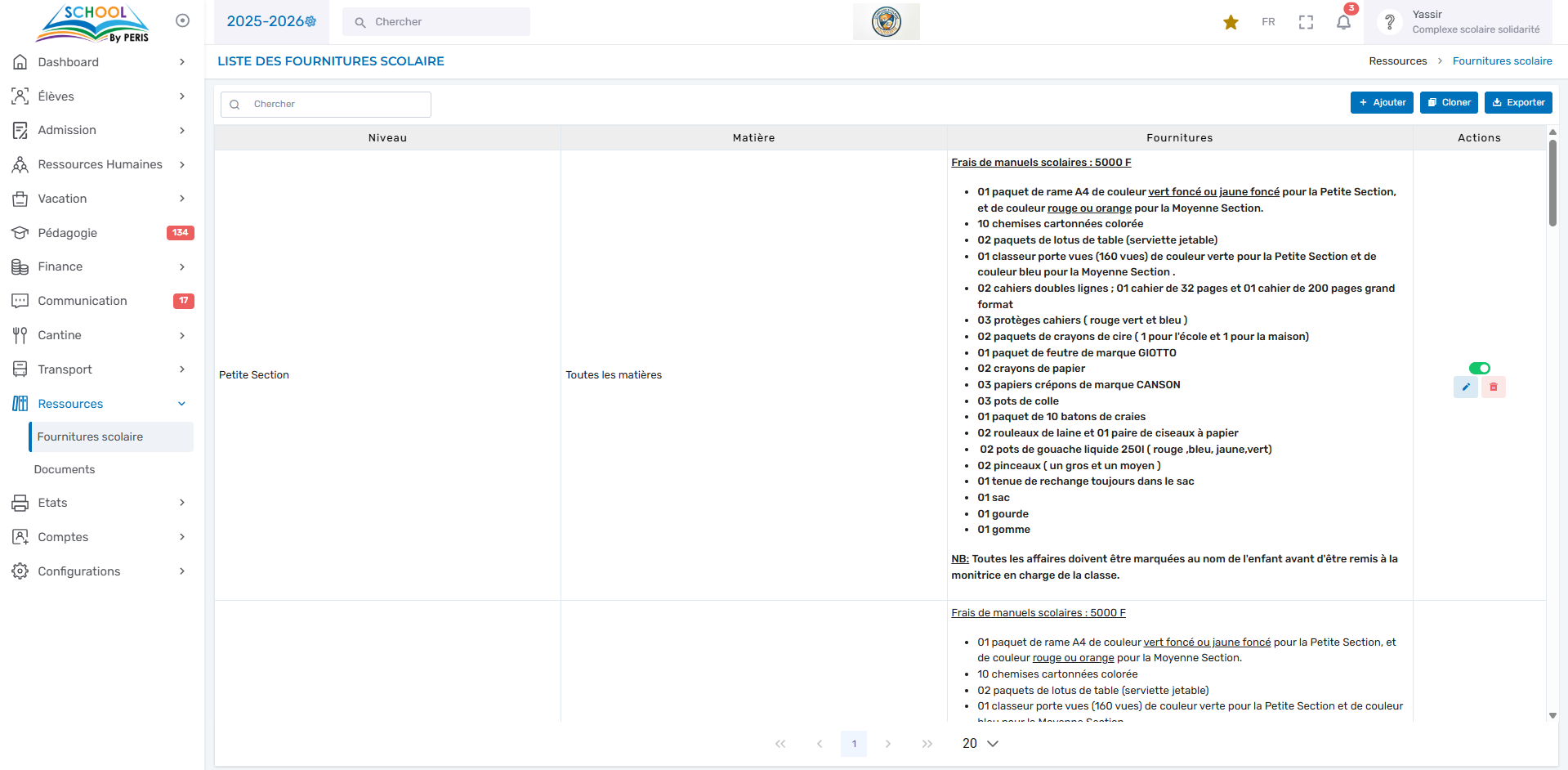Click the favorites star icon

[x=1231, y=22]
